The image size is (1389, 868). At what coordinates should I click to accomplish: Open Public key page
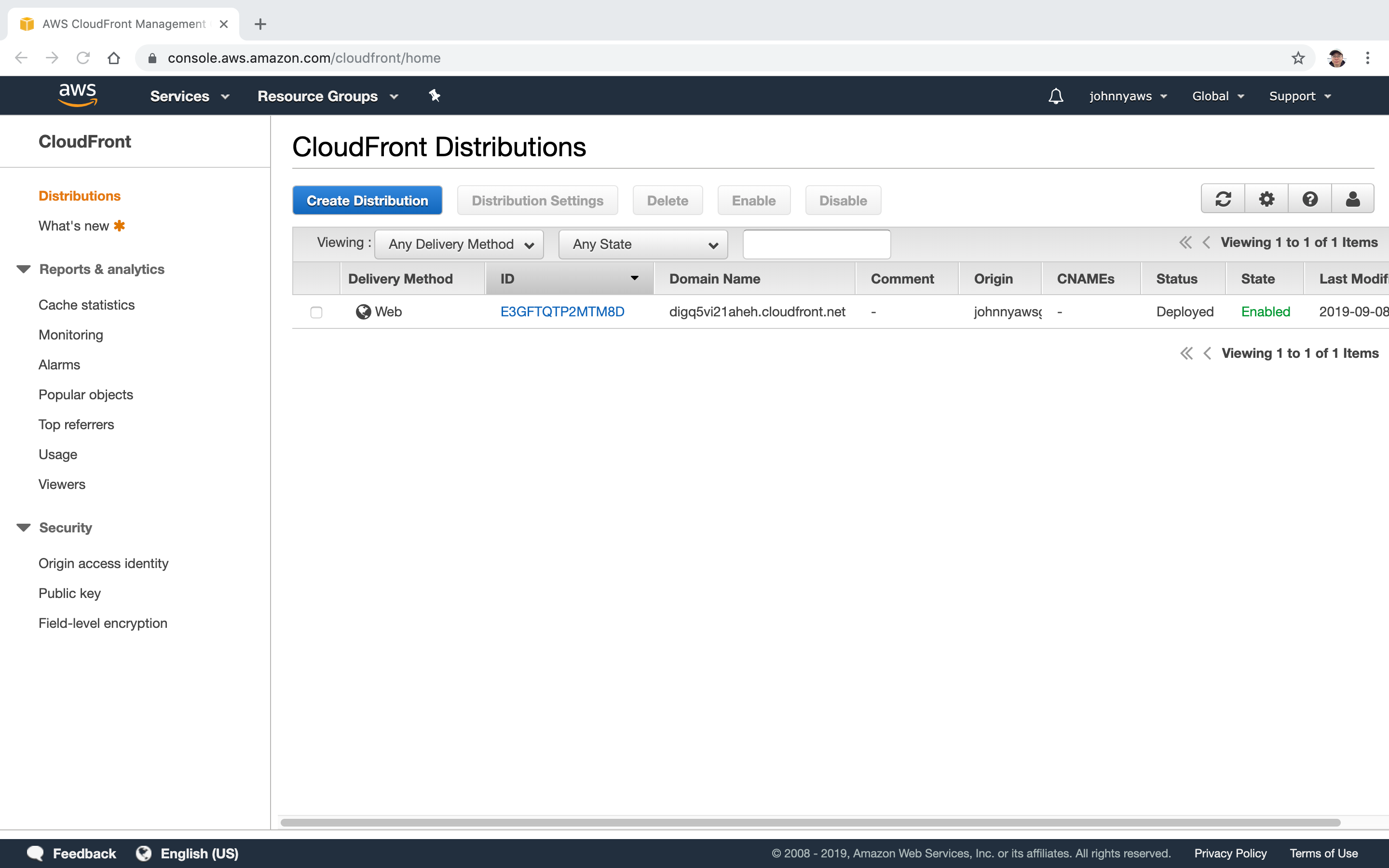pos(69,593)
